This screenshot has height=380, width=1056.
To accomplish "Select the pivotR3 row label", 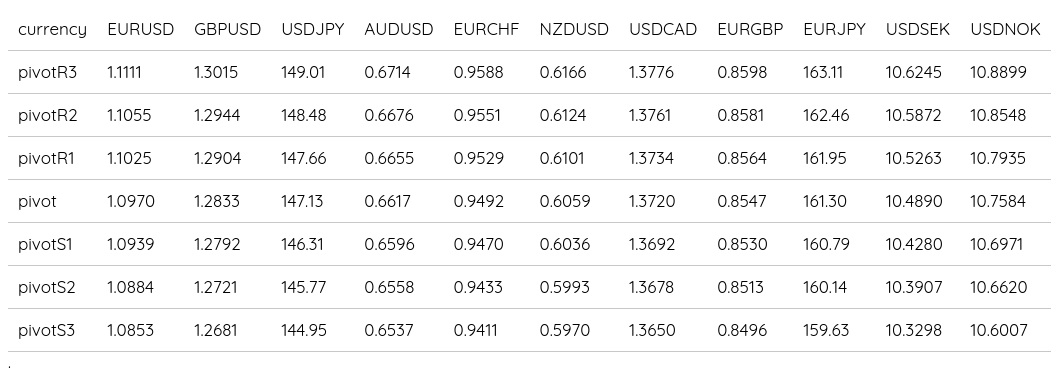I will tap(48, 72).
